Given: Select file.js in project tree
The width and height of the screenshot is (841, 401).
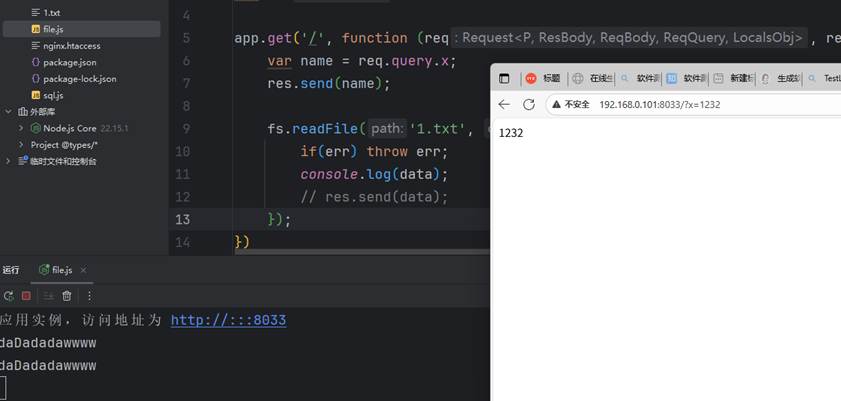Looking at the screenshot, I should 82,29.
